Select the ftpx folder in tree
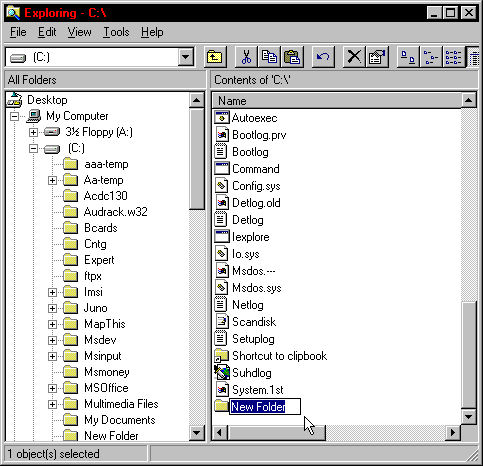This screenshot has width=483, height=466. (x=93, y=276)
